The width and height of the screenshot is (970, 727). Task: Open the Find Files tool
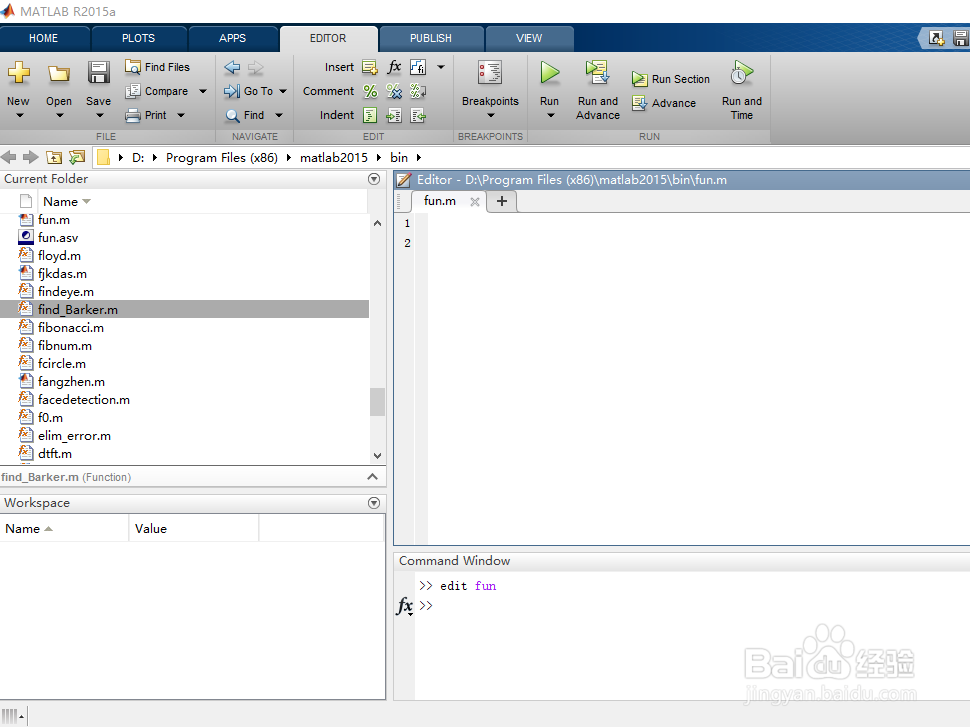pyautogui.click(x=157, y=67)
